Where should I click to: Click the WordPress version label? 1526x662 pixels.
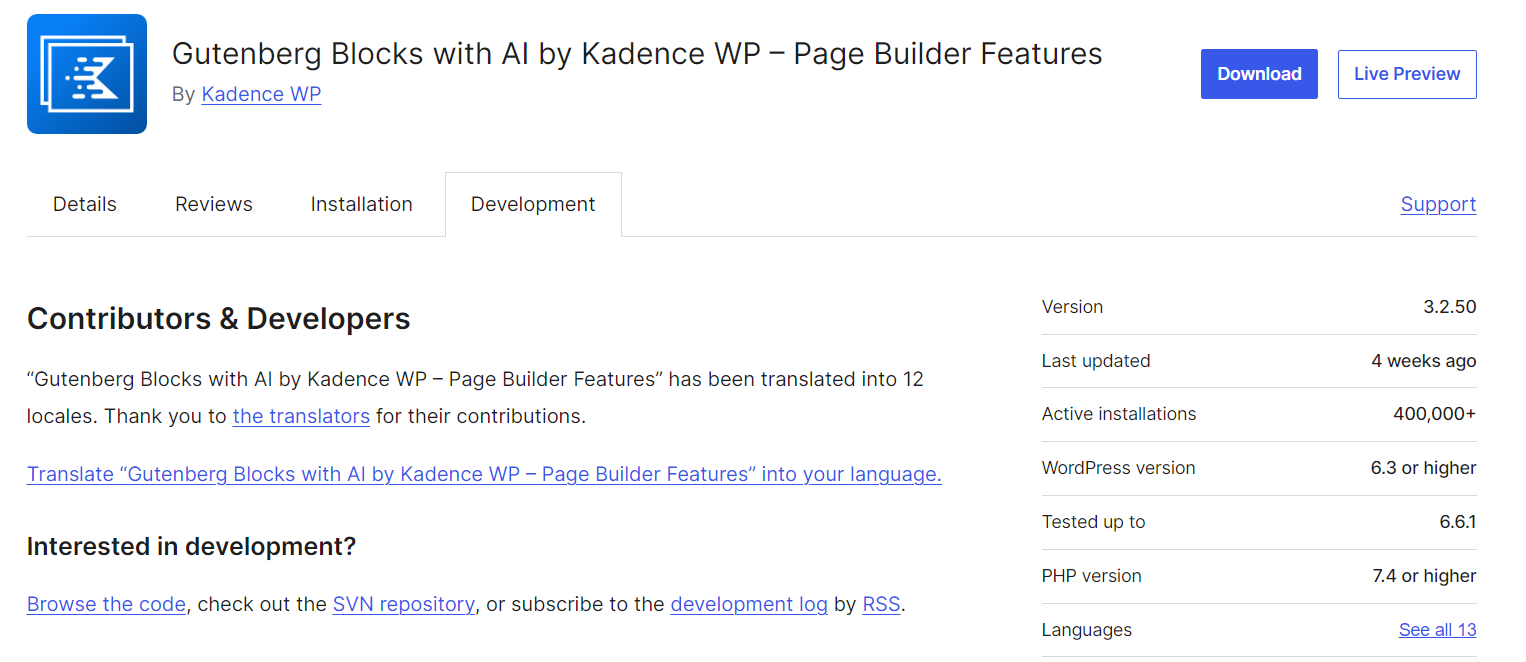(x=1119, y=468)
